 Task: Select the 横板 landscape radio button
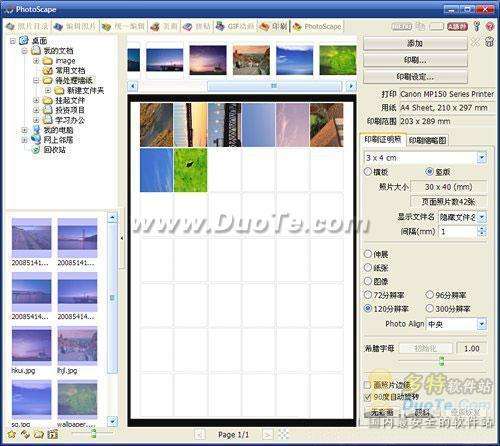pyautogui.click(x=368, y=172)
